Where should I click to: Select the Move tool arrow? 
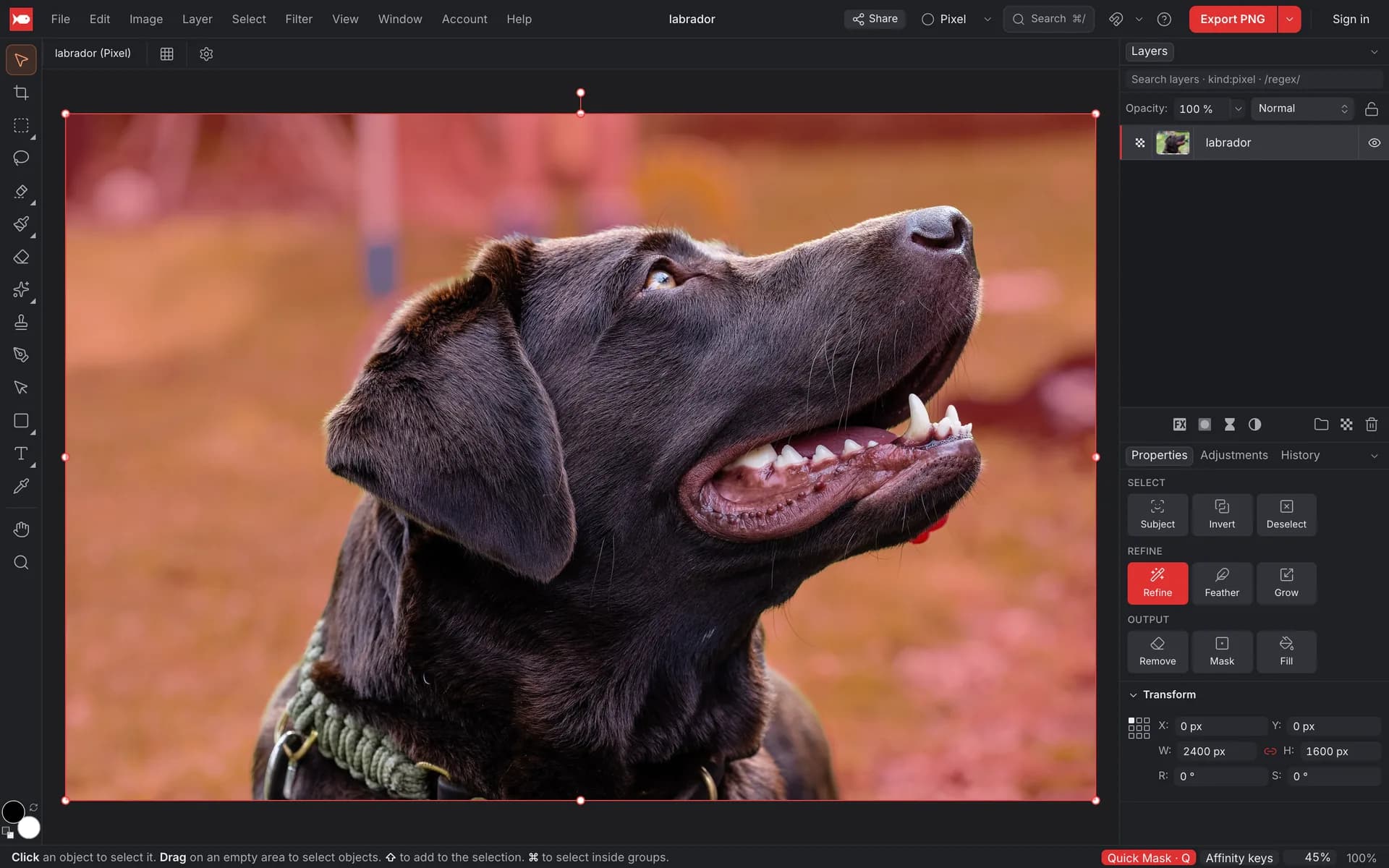click(x=21, y=60)
